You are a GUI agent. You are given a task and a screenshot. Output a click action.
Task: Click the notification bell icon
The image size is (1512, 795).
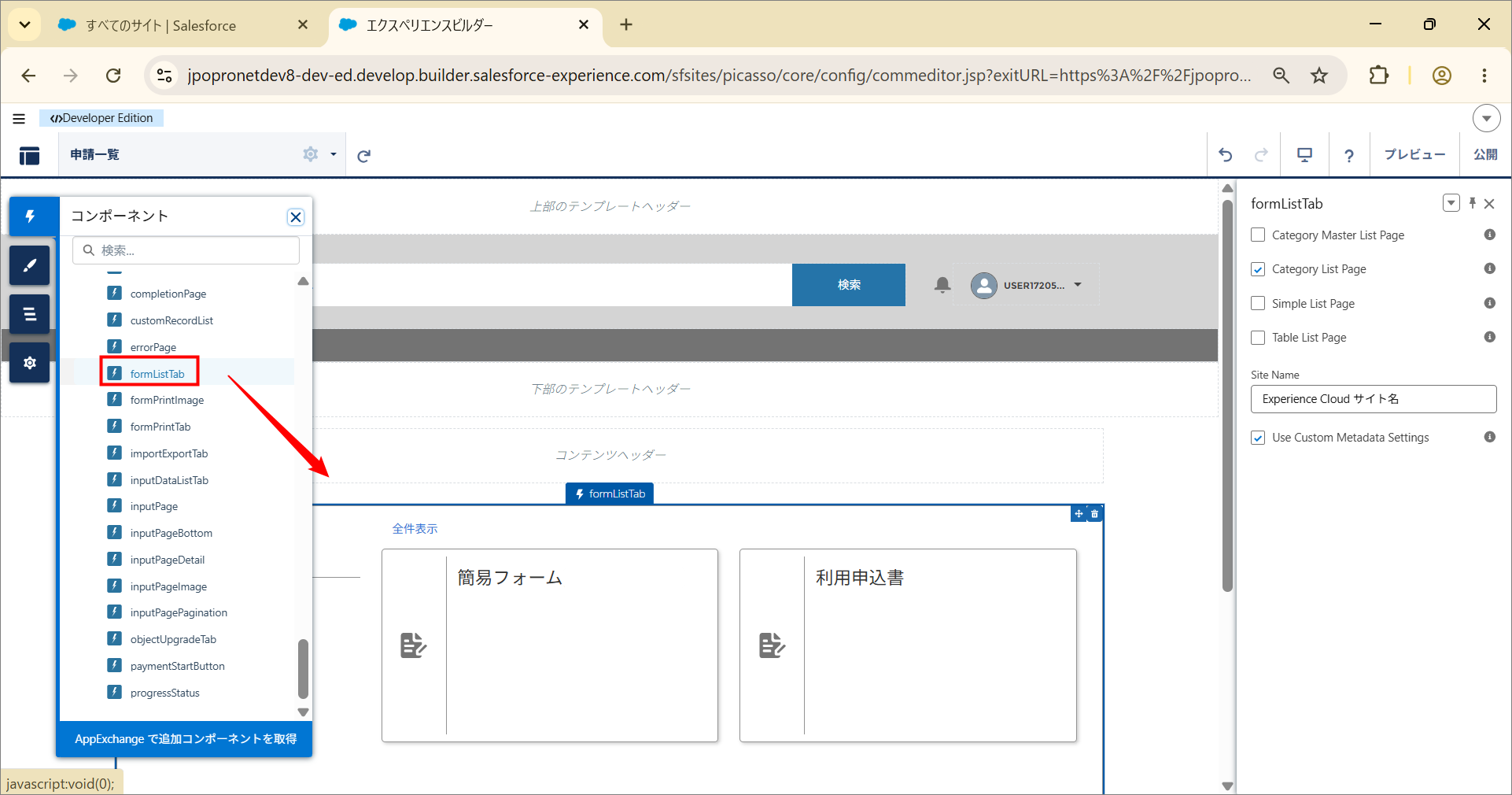[942, 285]
